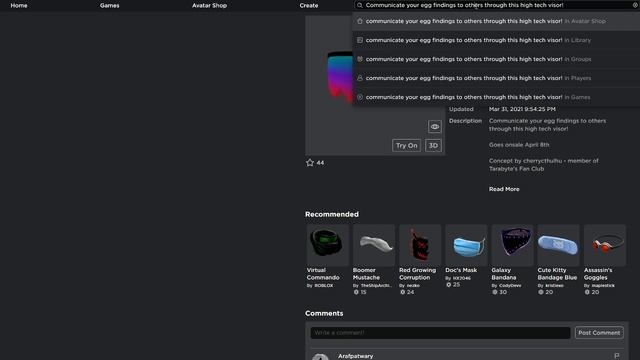Click the Groups icon in suggestions
The image size is (640, 360).
360,59
